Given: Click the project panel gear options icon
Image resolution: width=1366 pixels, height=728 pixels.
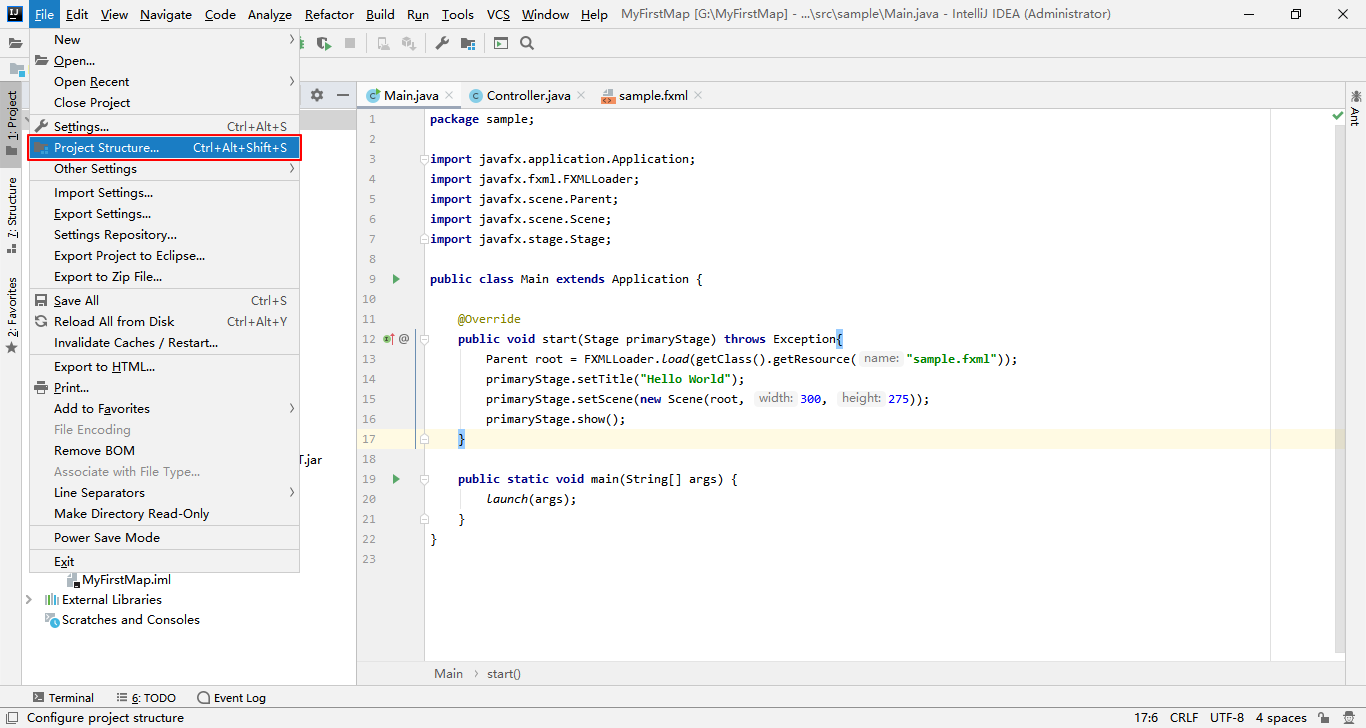Looking at the screenshot, I should click(317, 95).
